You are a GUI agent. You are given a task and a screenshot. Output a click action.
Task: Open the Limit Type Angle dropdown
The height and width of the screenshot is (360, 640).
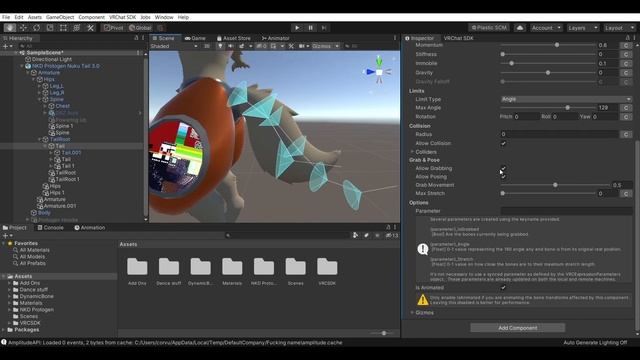click(x=567, y=99)
